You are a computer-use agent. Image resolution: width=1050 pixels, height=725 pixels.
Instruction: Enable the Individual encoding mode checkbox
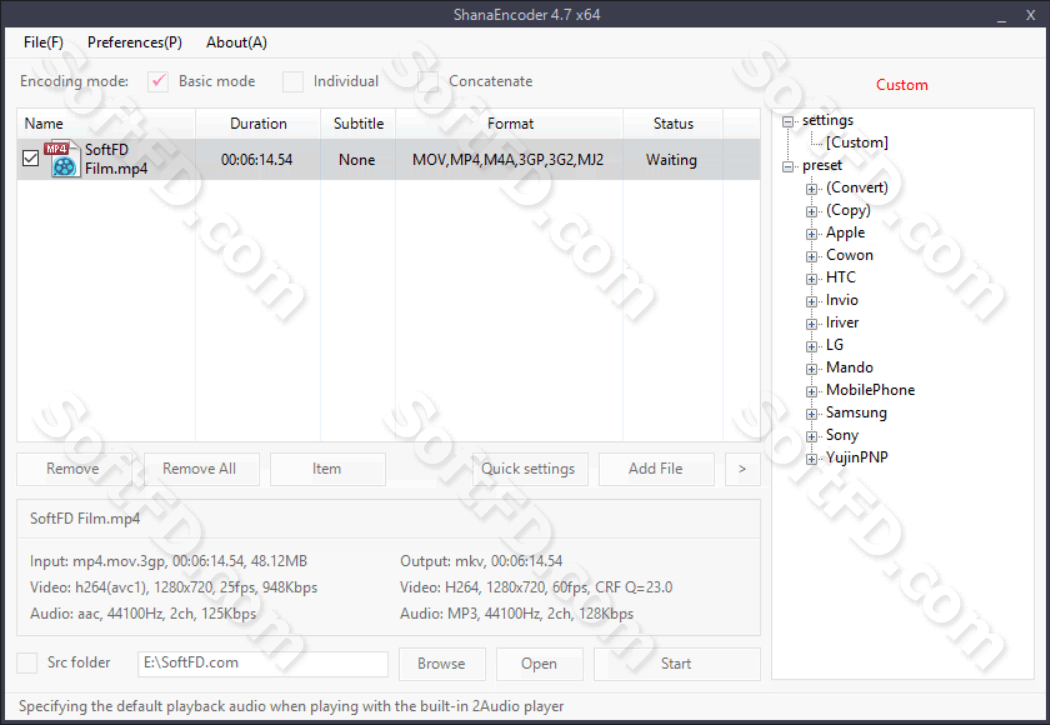pos(293,82)
